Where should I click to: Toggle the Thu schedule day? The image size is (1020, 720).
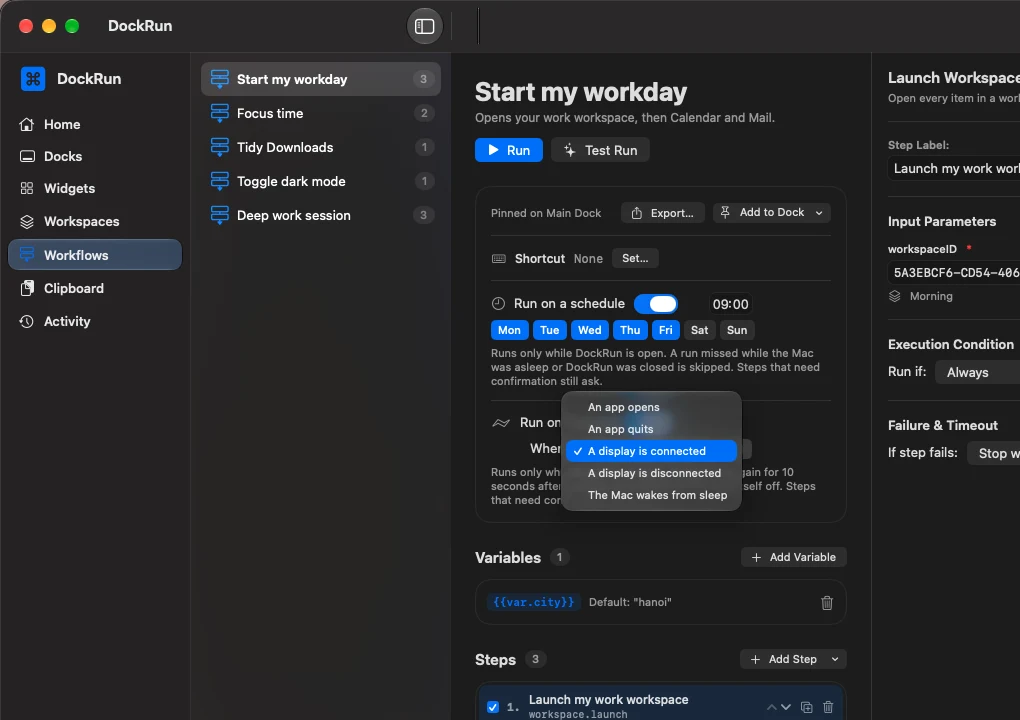pyautogui.click(x=630, y=330)
